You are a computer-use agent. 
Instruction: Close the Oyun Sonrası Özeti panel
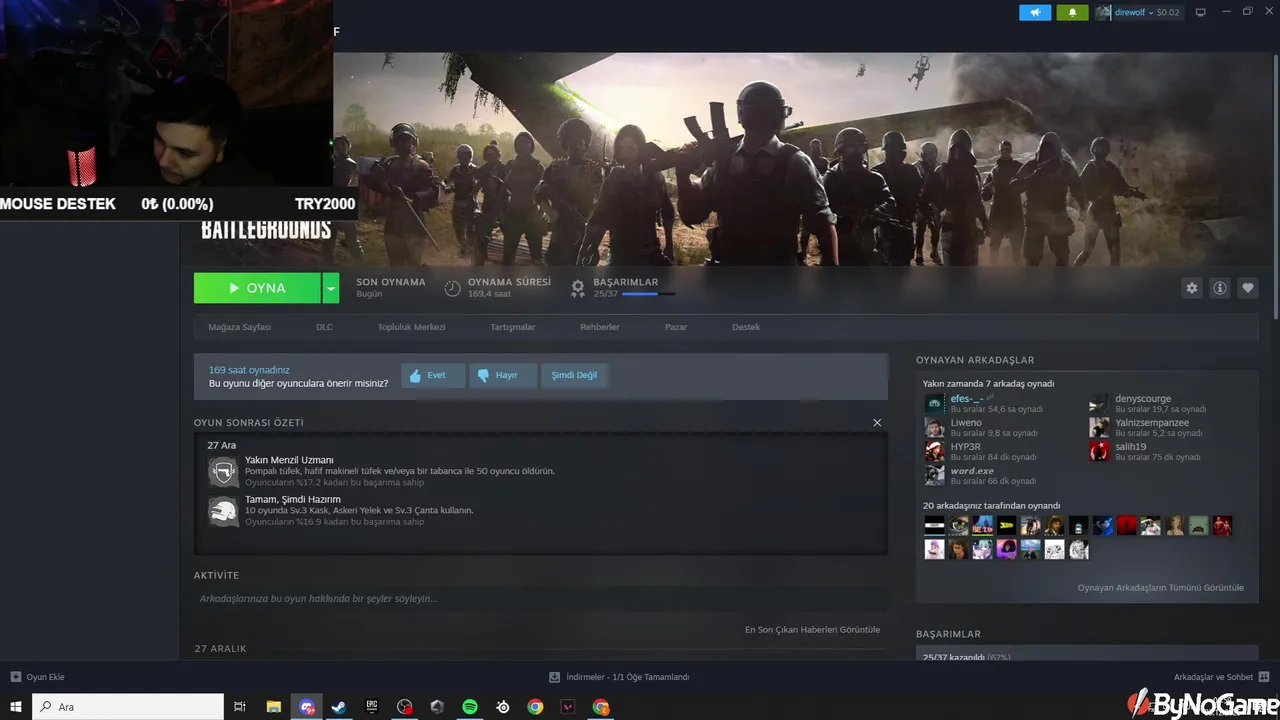(x=877, y=423)
